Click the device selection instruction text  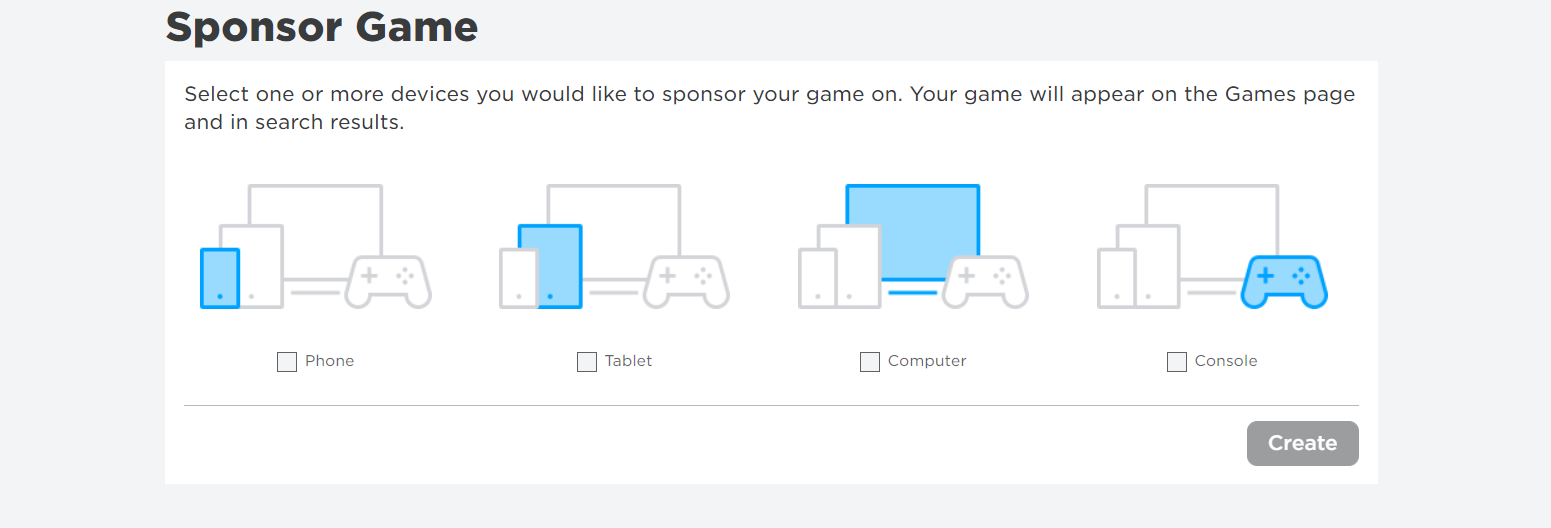pos(770,109)
